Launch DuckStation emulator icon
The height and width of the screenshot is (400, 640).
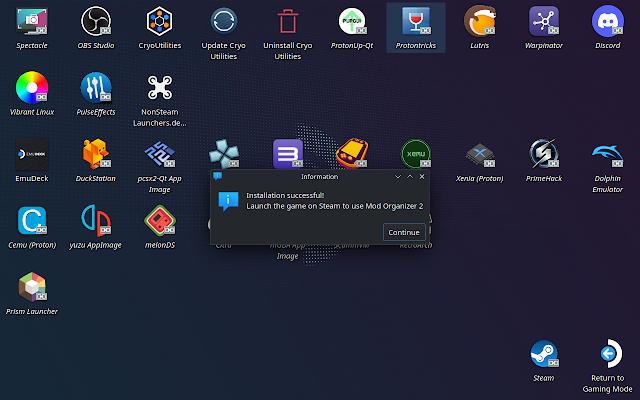96,154
